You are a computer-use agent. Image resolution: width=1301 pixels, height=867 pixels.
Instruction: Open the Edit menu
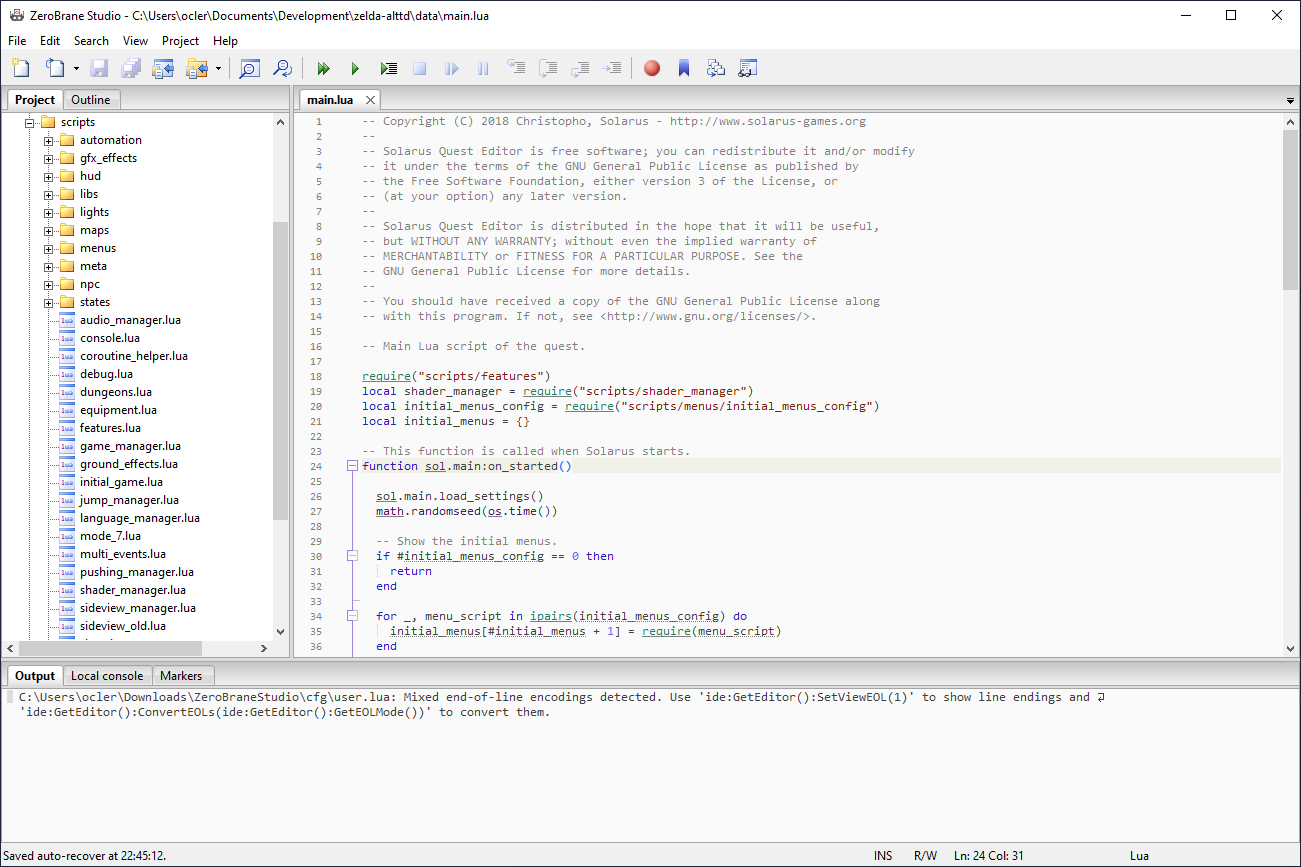50,41
